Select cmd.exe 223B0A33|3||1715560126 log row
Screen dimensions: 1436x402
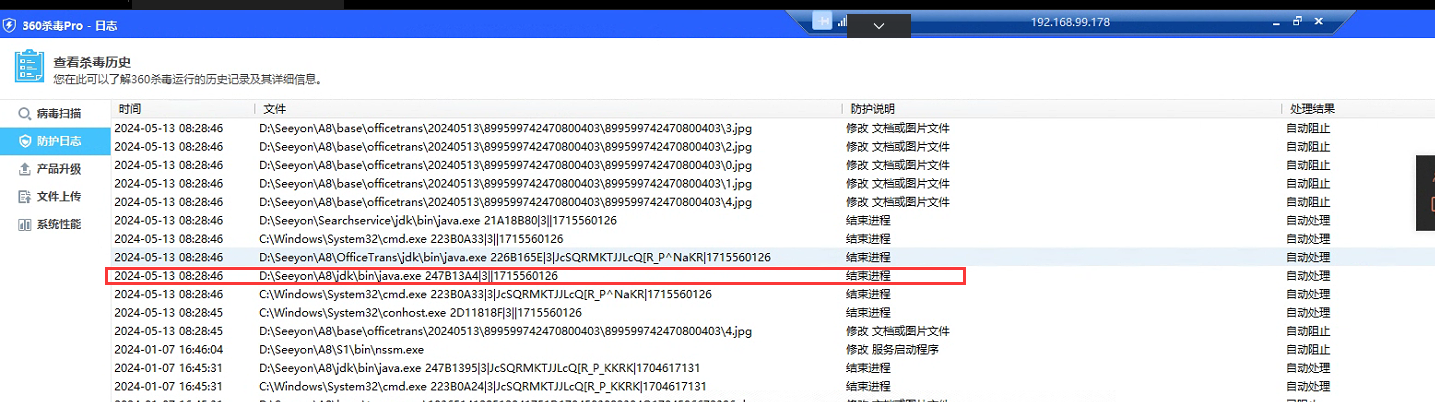773,239
